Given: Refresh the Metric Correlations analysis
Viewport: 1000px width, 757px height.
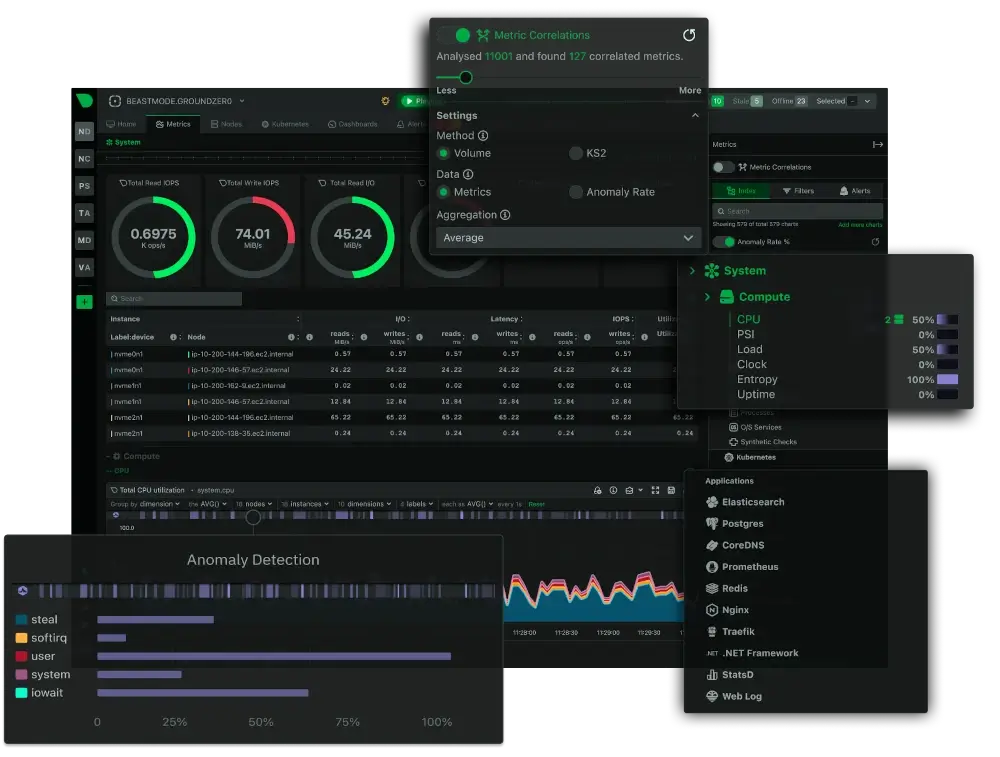Looking at the screenshot, I should click(688, 35).
